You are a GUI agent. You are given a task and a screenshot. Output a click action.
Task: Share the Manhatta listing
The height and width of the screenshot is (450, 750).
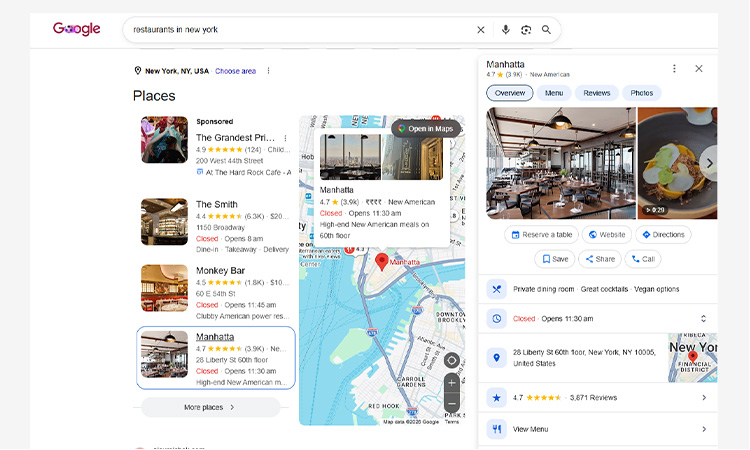(600, 259)
